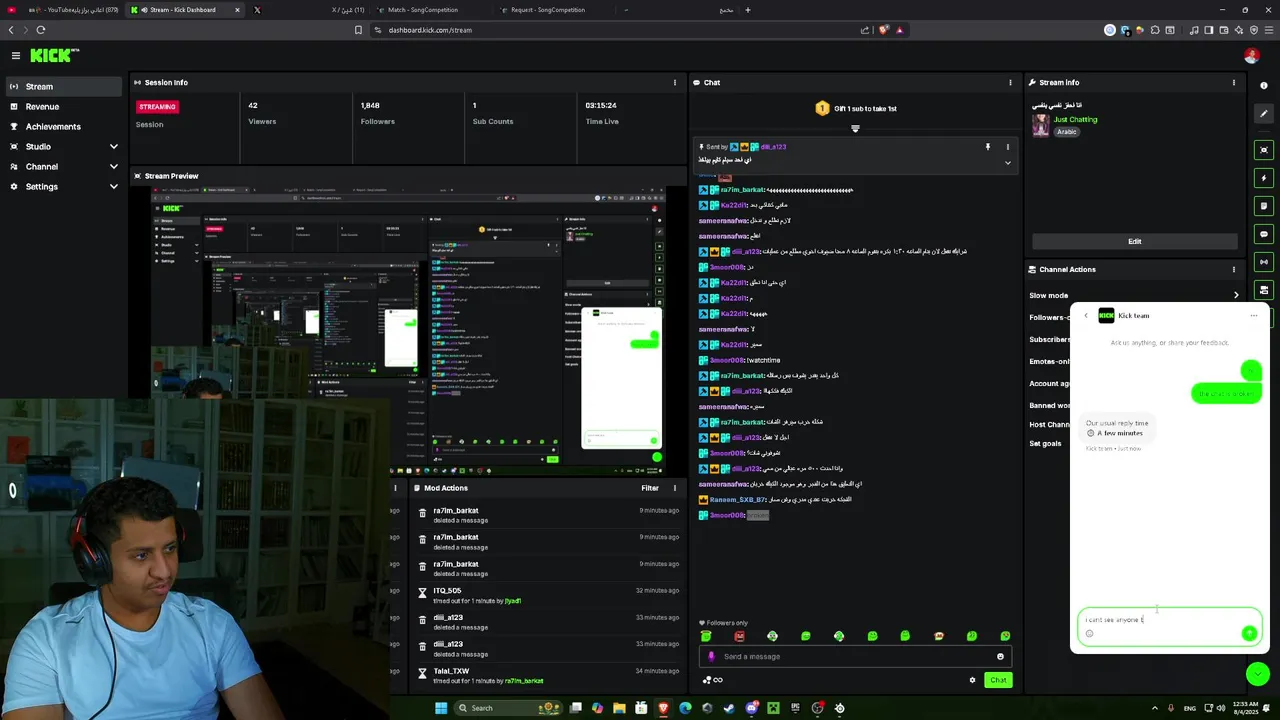The height and width of the screenshot is (720, 1280).
Task: Show hidden system tray icons
Action: tap(1155, 708)
